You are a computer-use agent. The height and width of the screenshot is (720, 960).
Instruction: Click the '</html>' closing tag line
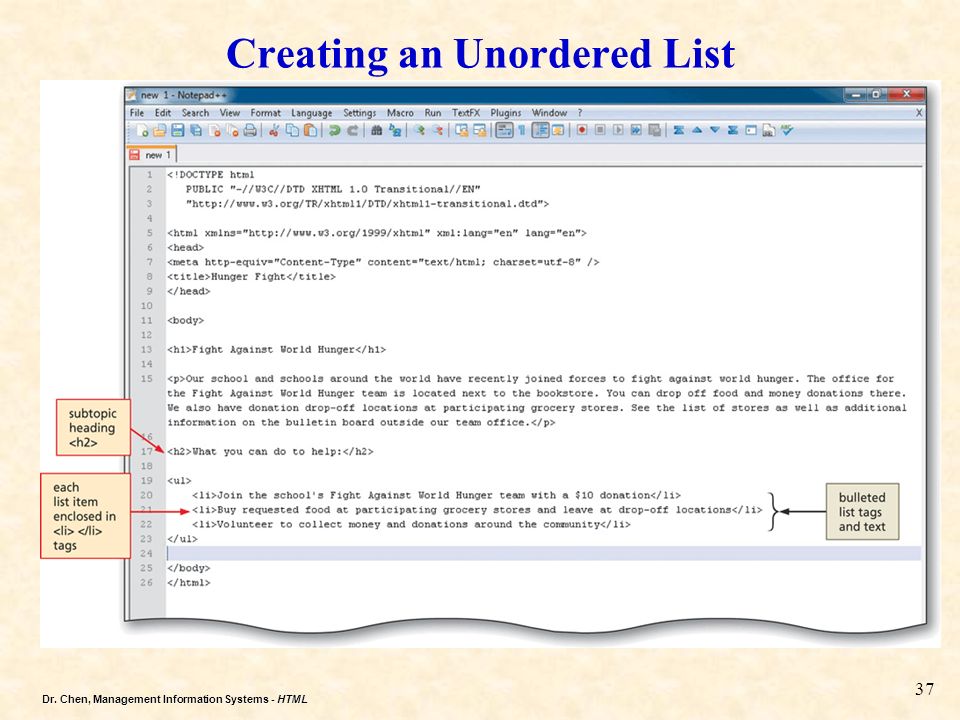189,582
